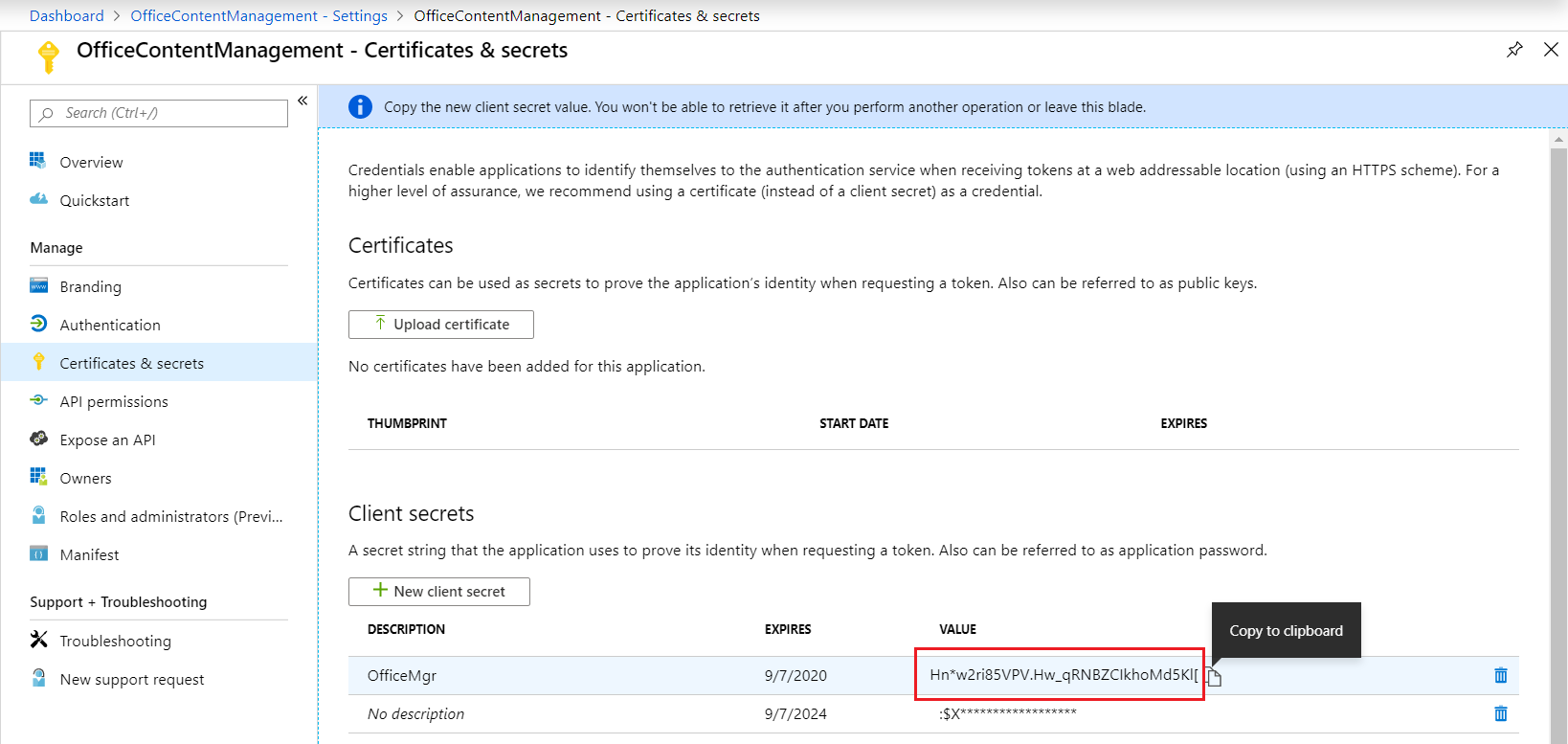The width and height of the screenshot is (1568, 744).
Task: Pin this blade using the pin icon
Action: coord(1514,50)
